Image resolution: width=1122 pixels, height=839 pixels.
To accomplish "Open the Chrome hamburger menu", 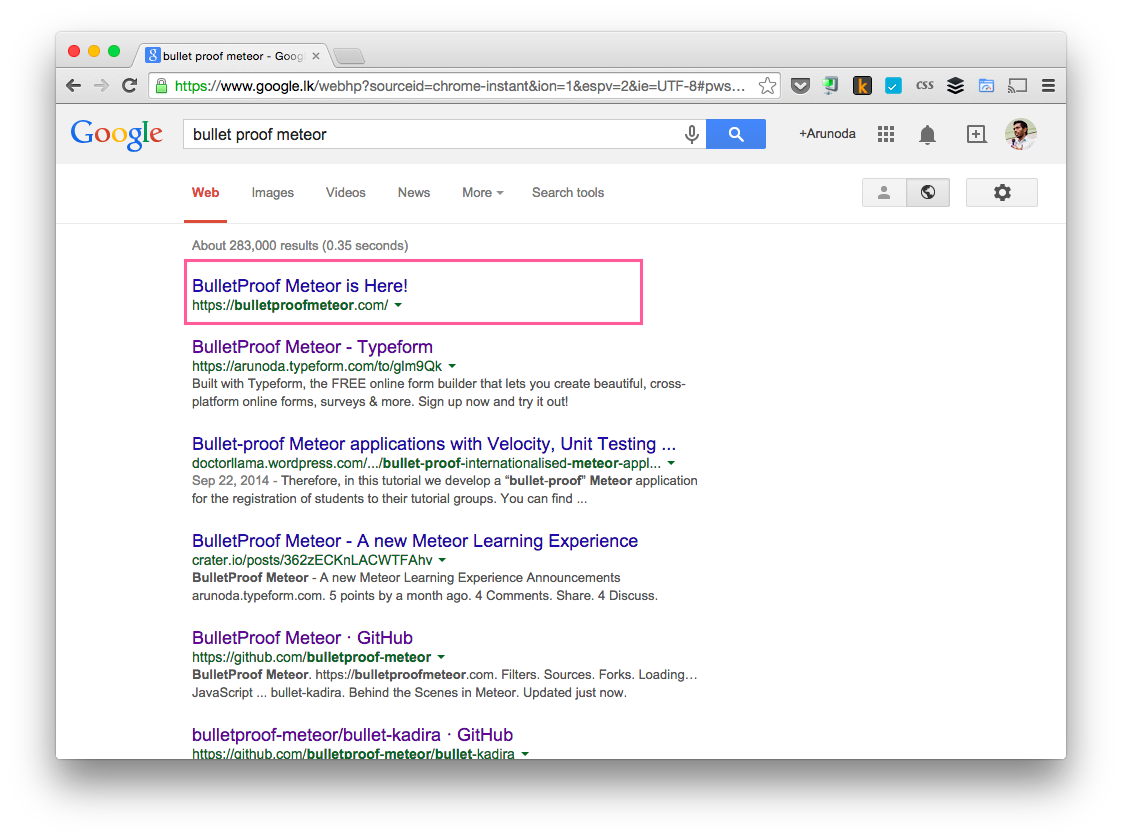I will tap(1048, 86).
